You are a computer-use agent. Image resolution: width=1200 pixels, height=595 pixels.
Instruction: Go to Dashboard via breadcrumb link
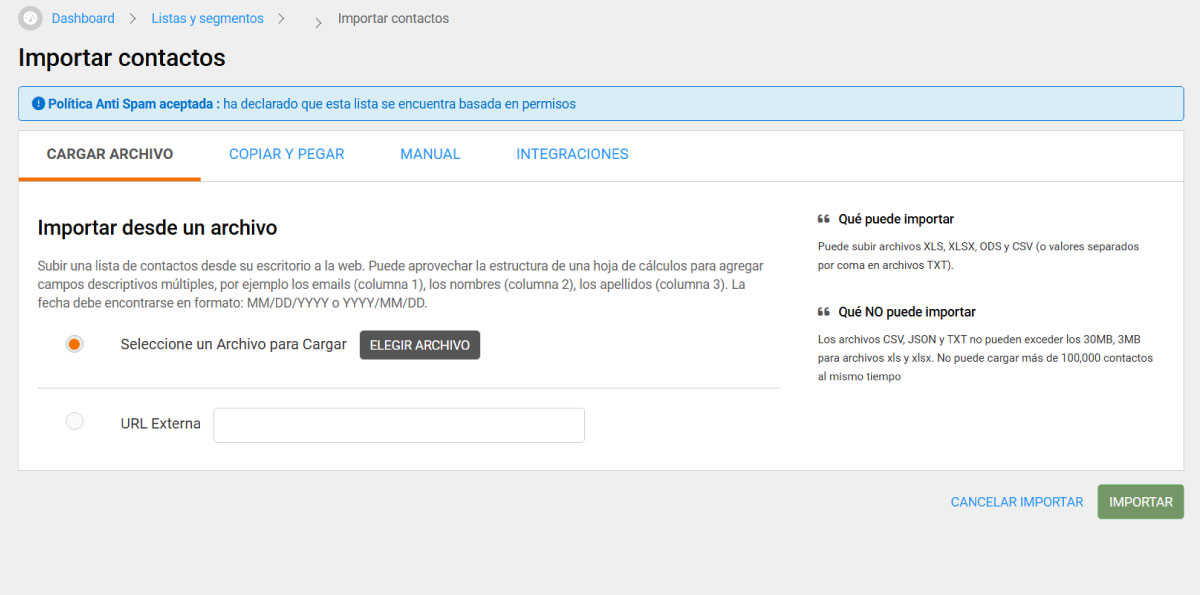click(x=83, y=19)
